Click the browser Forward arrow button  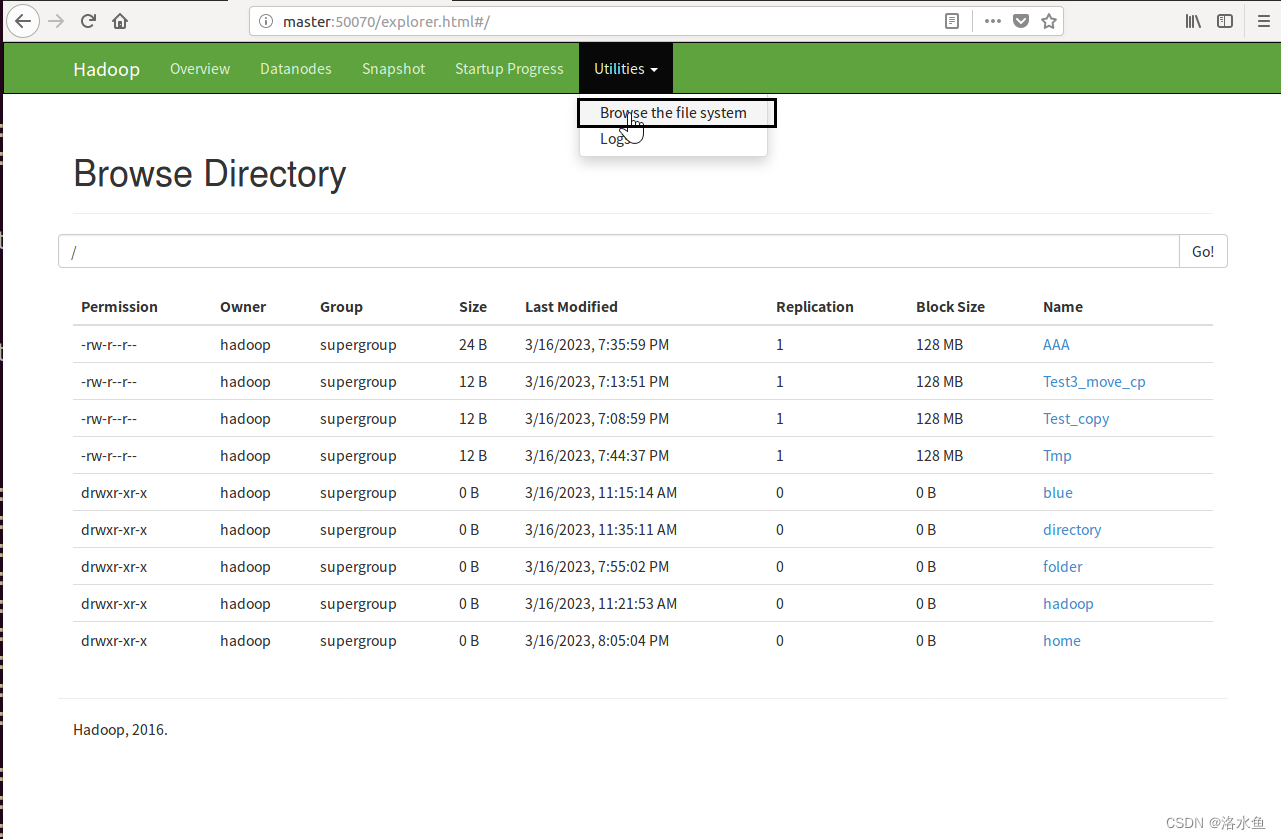[x=56, y=21]
